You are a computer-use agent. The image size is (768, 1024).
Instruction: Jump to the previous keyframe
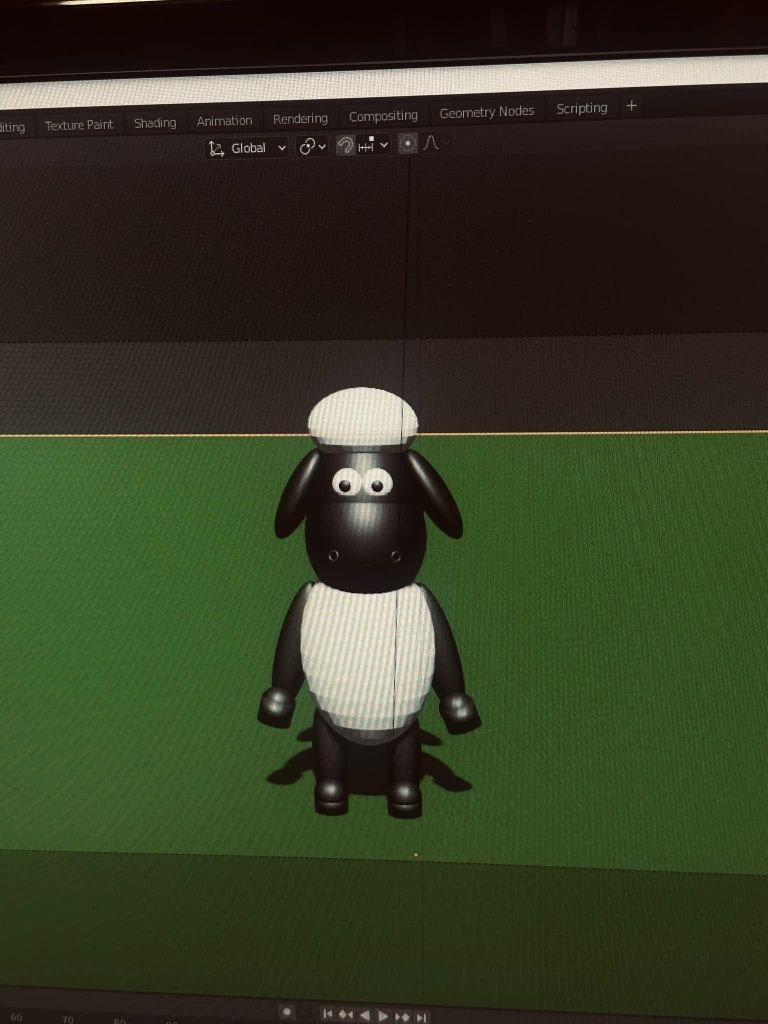point(345,1015)
